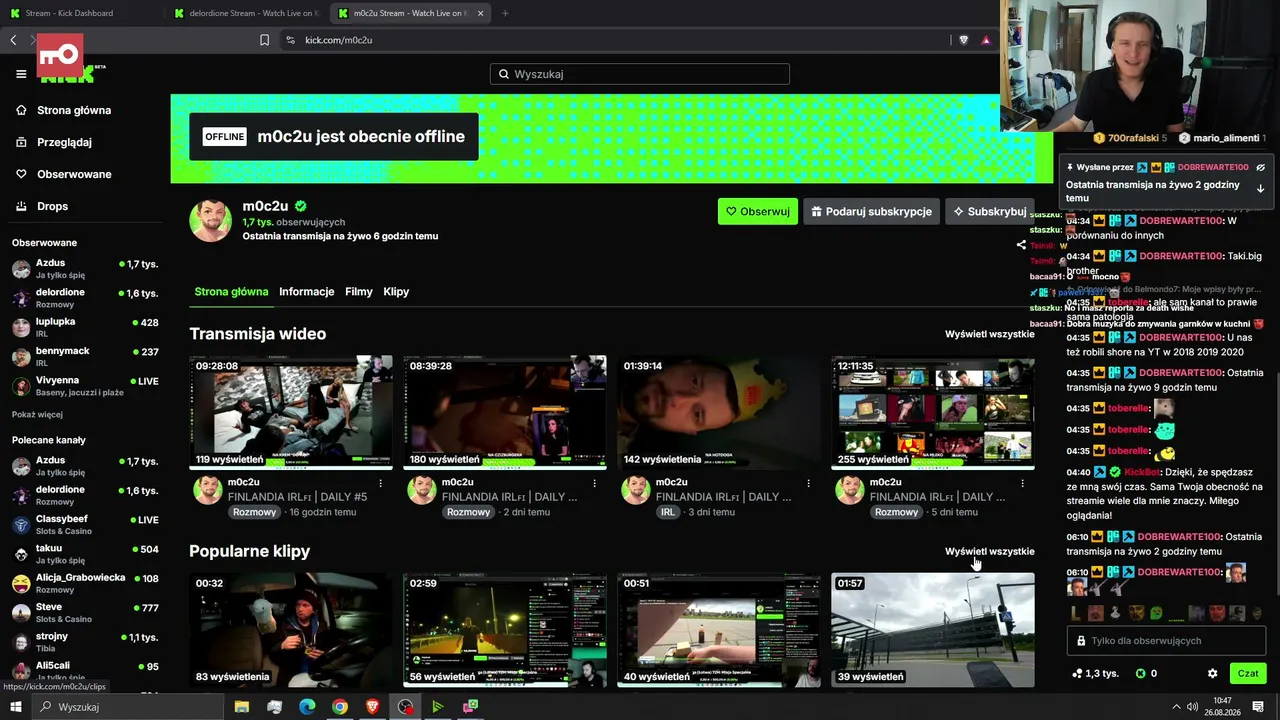Click the Subskrybuj button
The image size is (1280, 720).
[x=990, y=212]
